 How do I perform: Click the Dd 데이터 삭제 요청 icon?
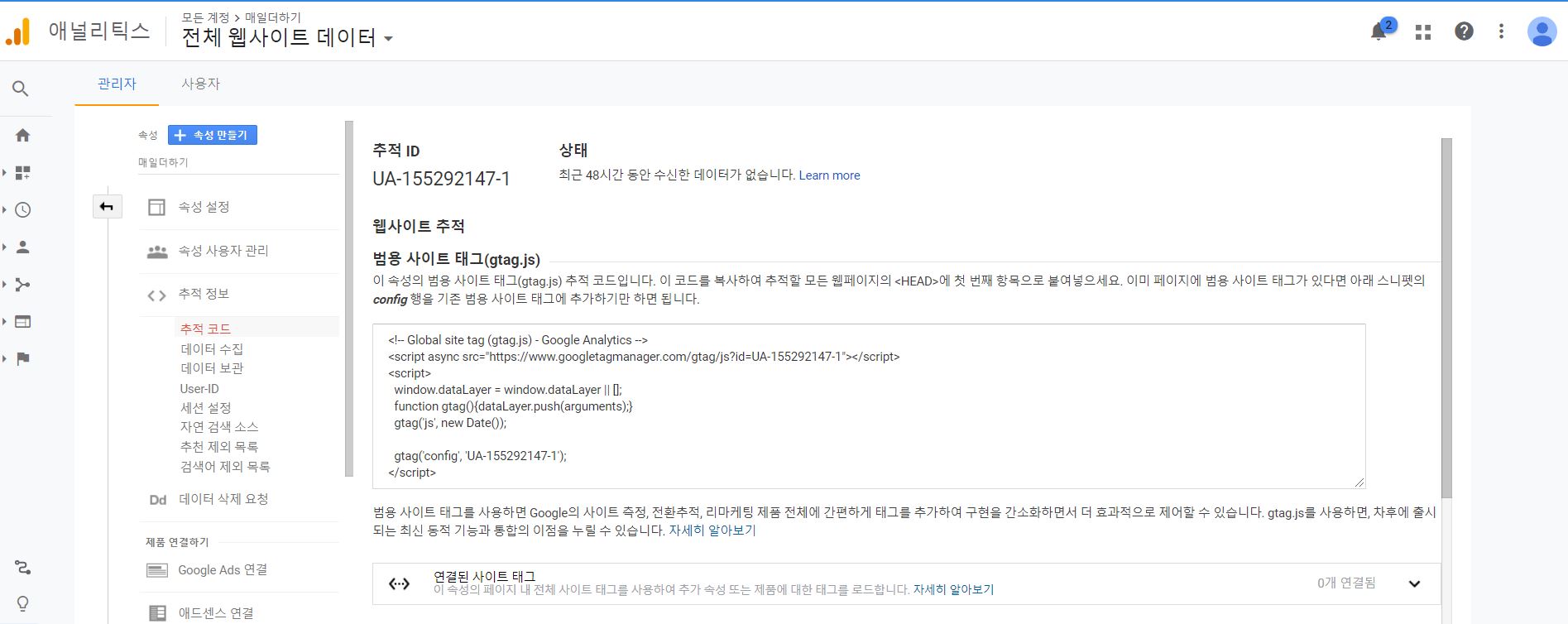[x=157, y=500]
